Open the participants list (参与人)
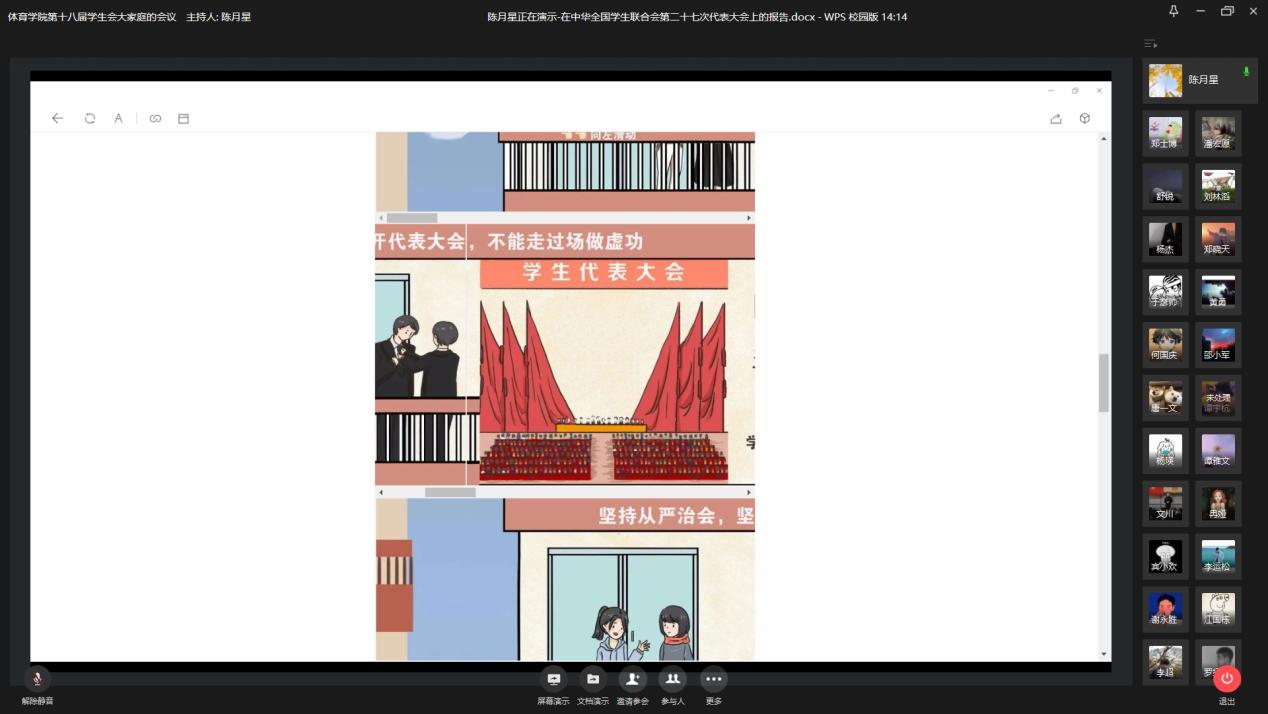 [x=673, y=680]
